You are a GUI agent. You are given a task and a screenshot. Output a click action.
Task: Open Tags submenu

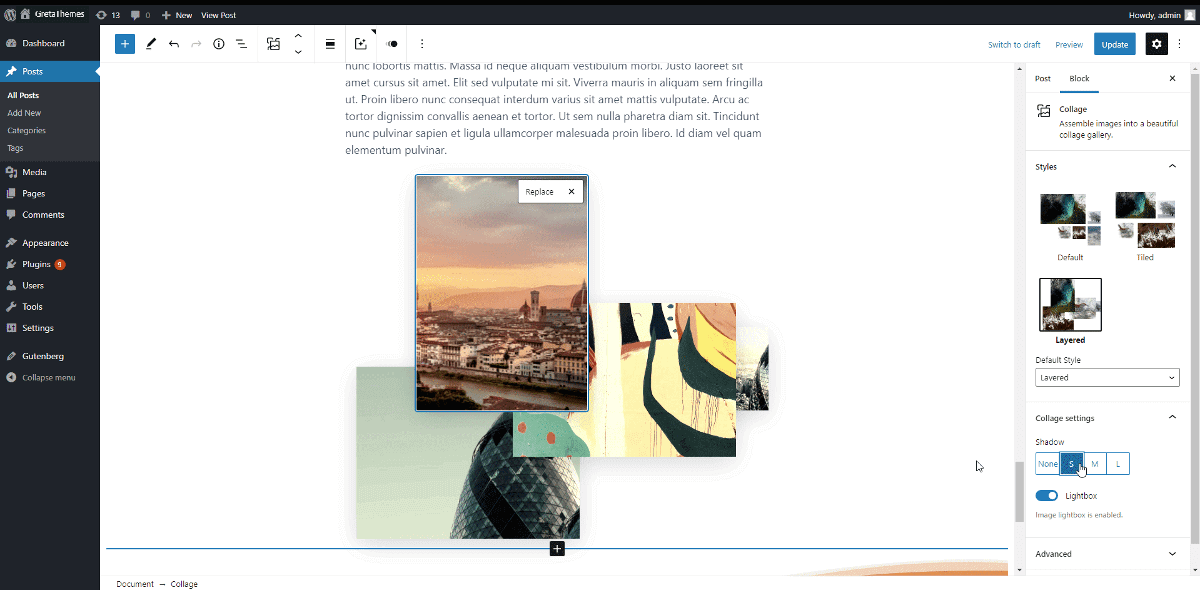point(15,148)
